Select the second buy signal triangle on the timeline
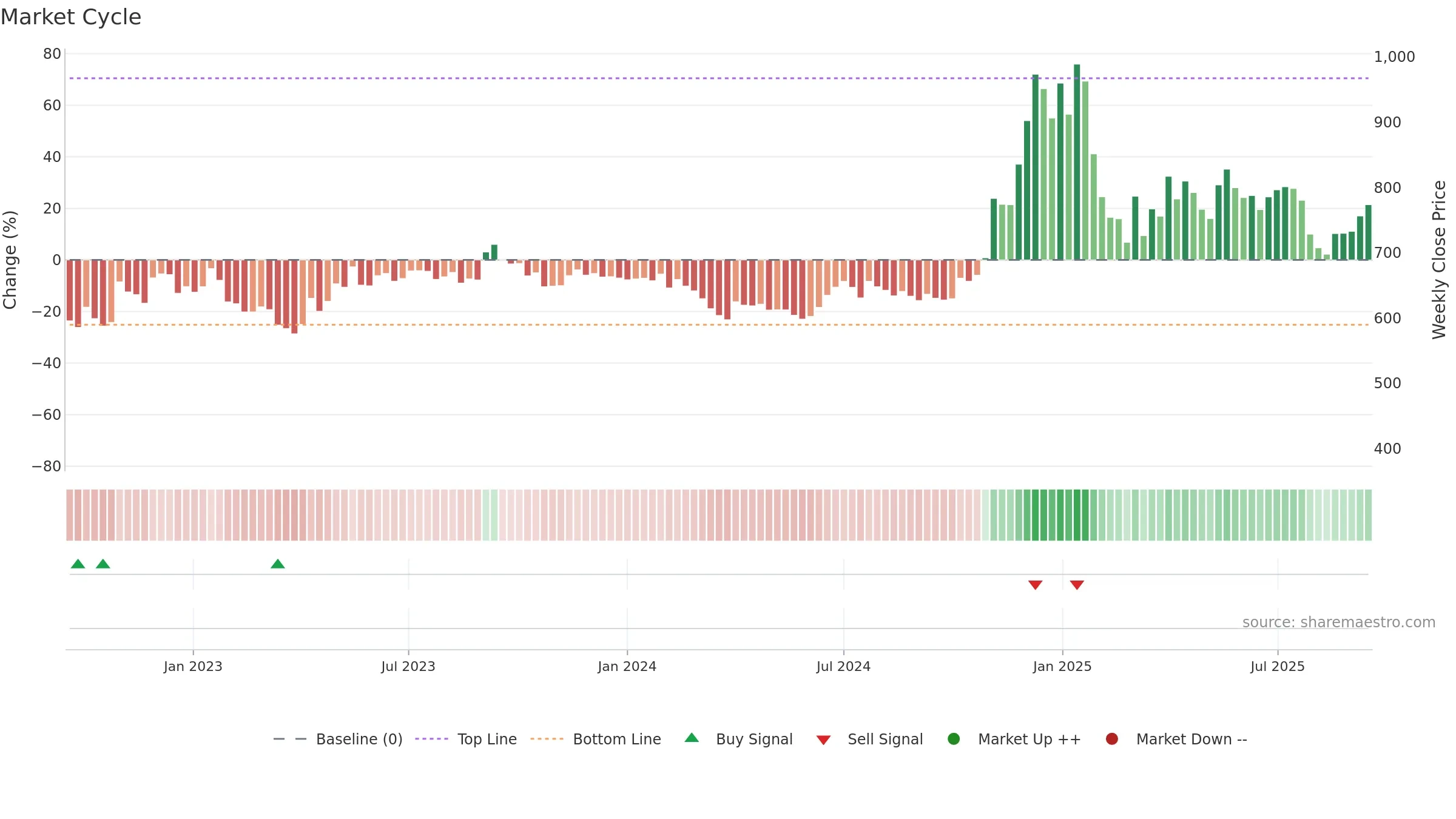Image resolution: width=1456 pixels, height=819 pixels. [x=103, y=564]
